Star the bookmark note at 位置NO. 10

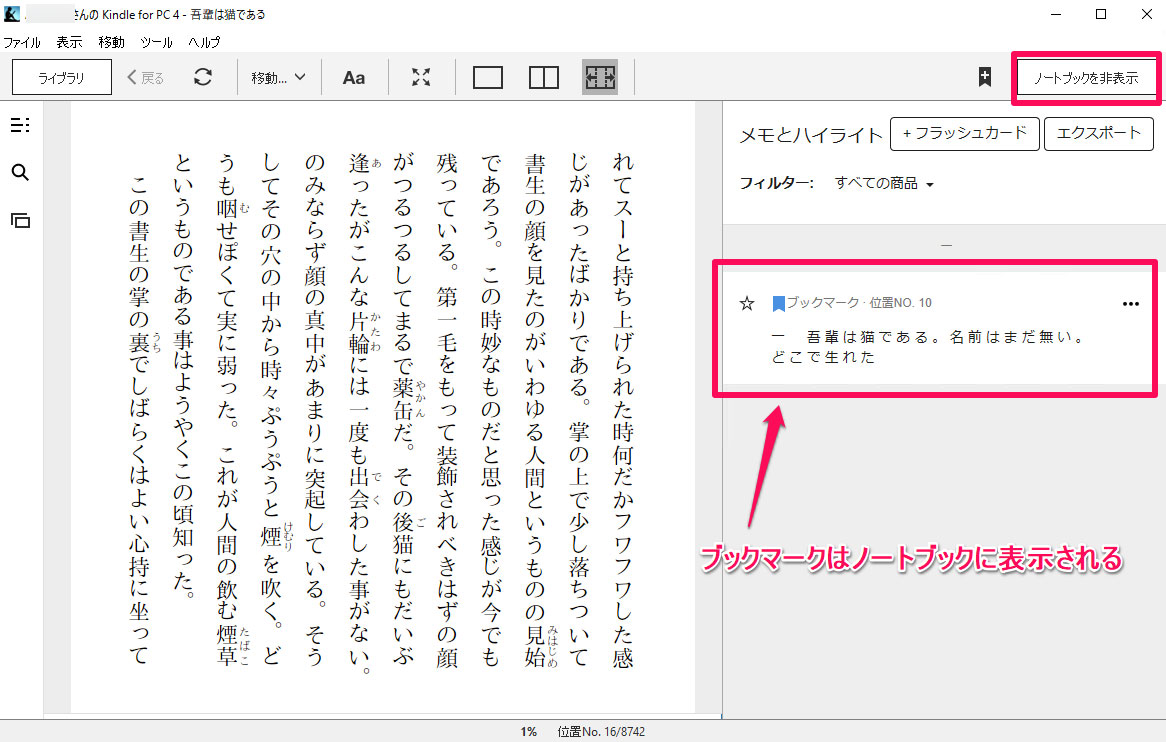tap(747, 303)
